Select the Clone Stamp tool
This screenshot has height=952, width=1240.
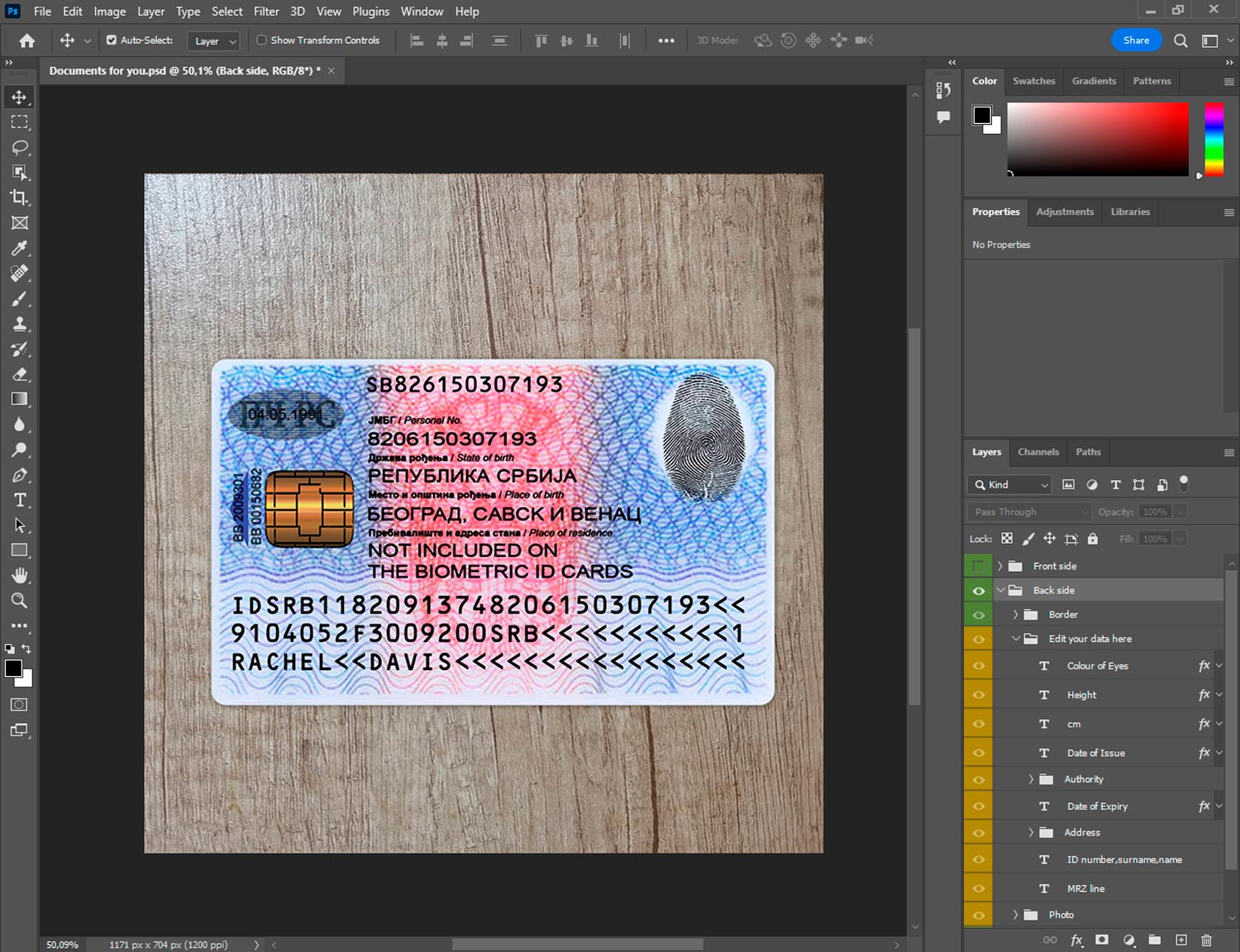pos(20,324)
